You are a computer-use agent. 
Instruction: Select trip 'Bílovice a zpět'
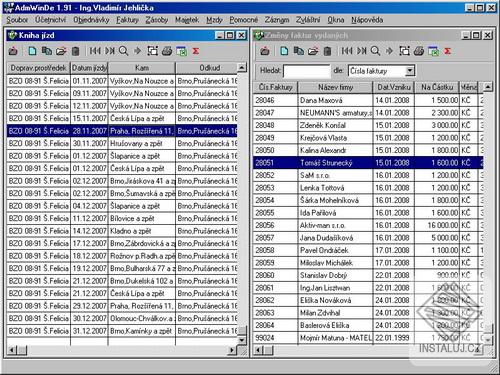coord(122,218)
